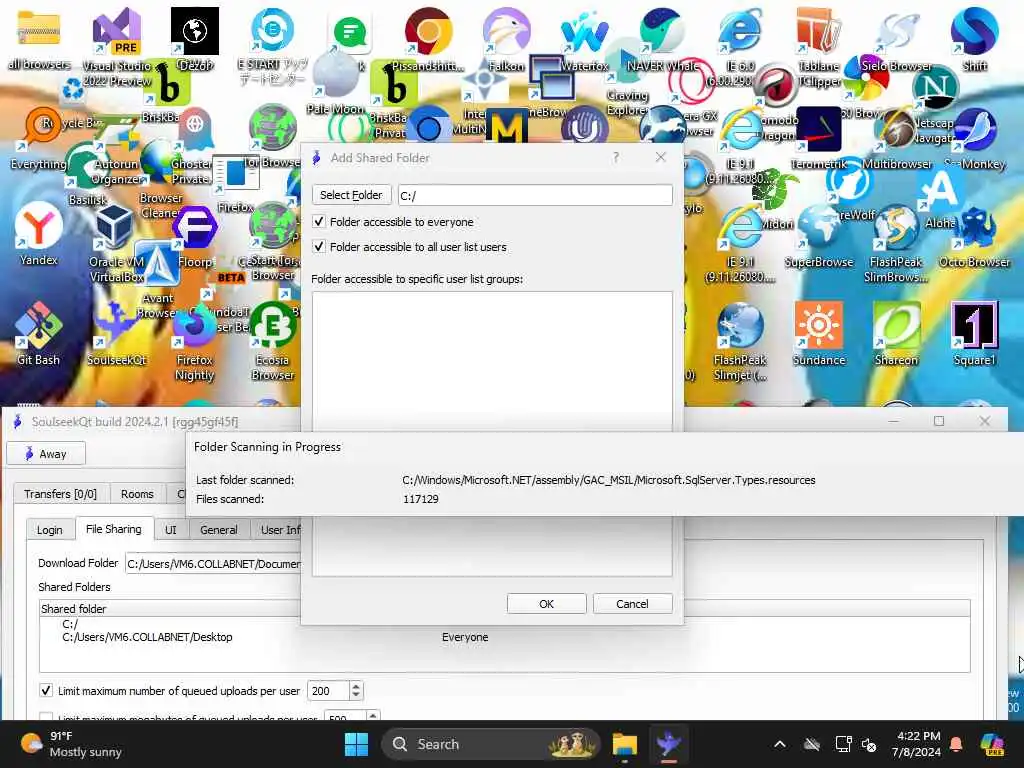1024x768 pixels.
Task: Toggle Folder accessible to all user list users
Action: pos(319,247)
